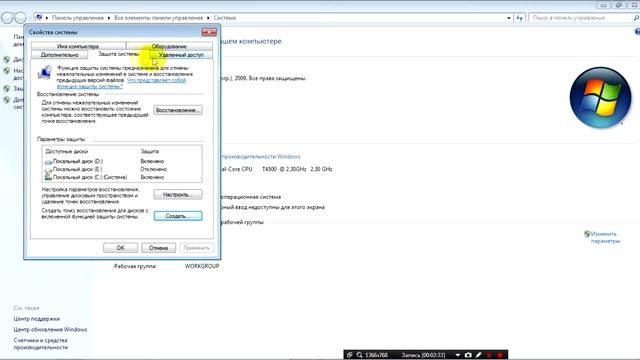Select the Локальный диск (E:) row
640x360 pixels.
(x=122, y=169)
